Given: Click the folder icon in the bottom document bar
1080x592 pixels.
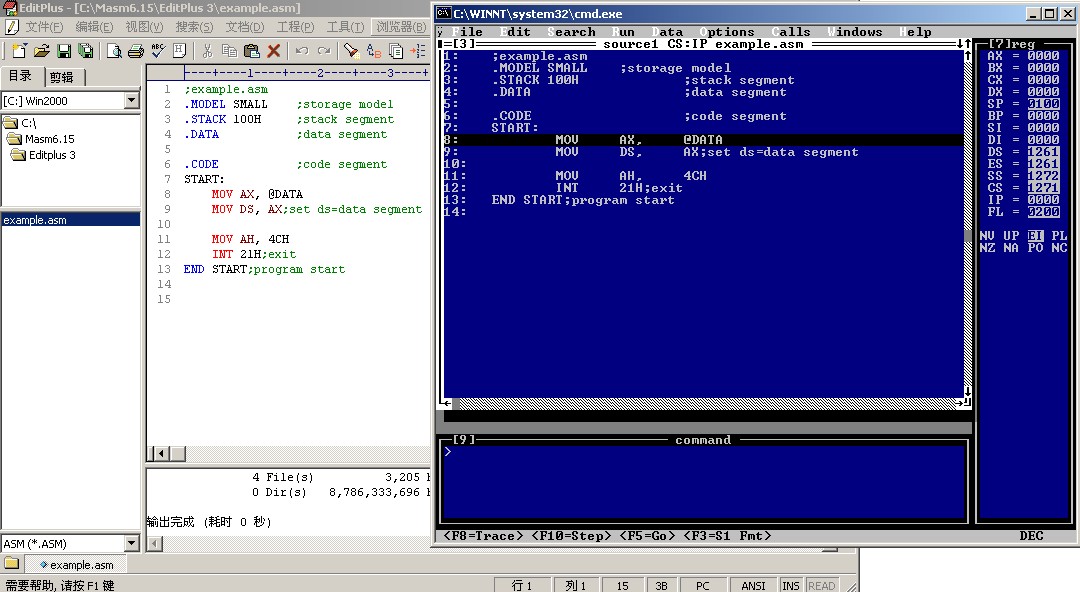Looking at the screenshot, I should coord(12,564).
